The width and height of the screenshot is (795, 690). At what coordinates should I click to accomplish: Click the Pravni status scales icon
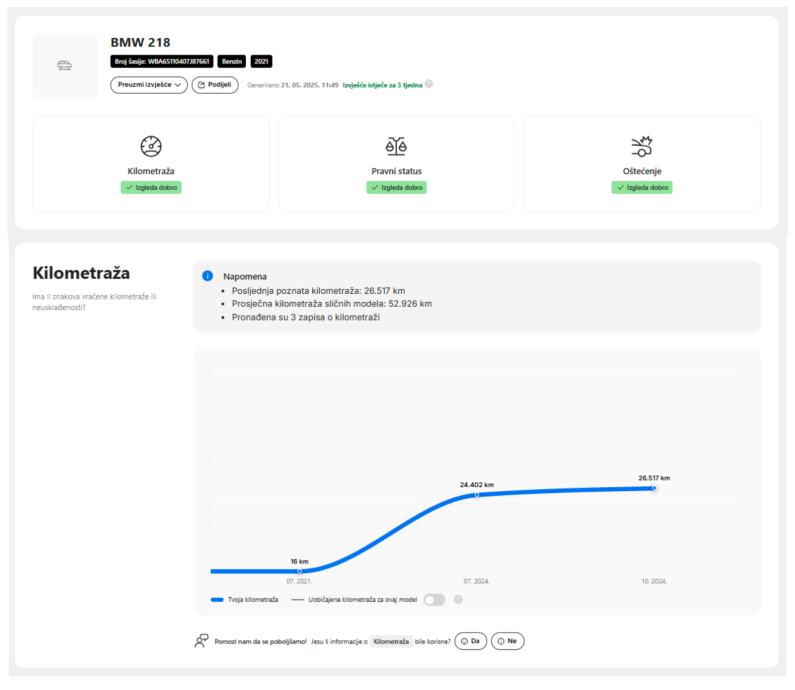pyautogui.click(x=396, y=146)
